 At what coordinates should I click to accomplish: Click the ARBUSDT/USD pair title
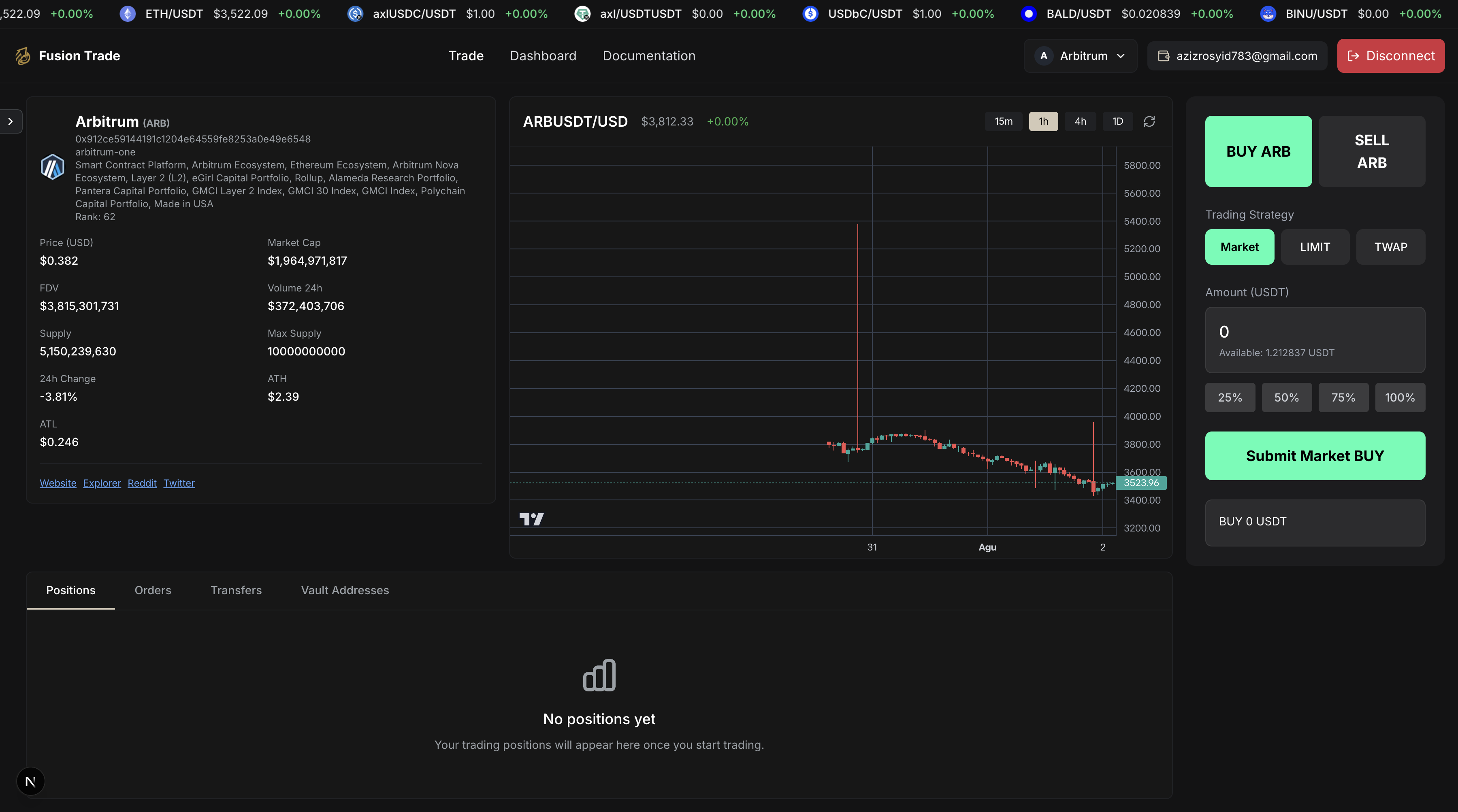[575, 121]
